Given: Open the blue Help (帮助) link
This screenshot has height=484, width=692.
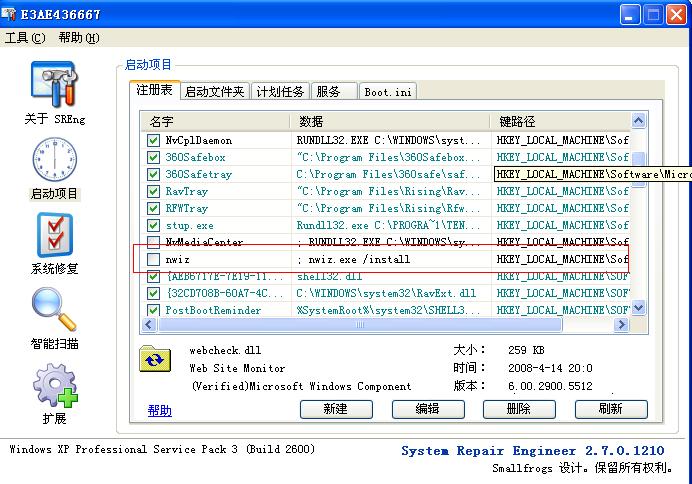Looking at the screenshot, I should click(159, 411).
